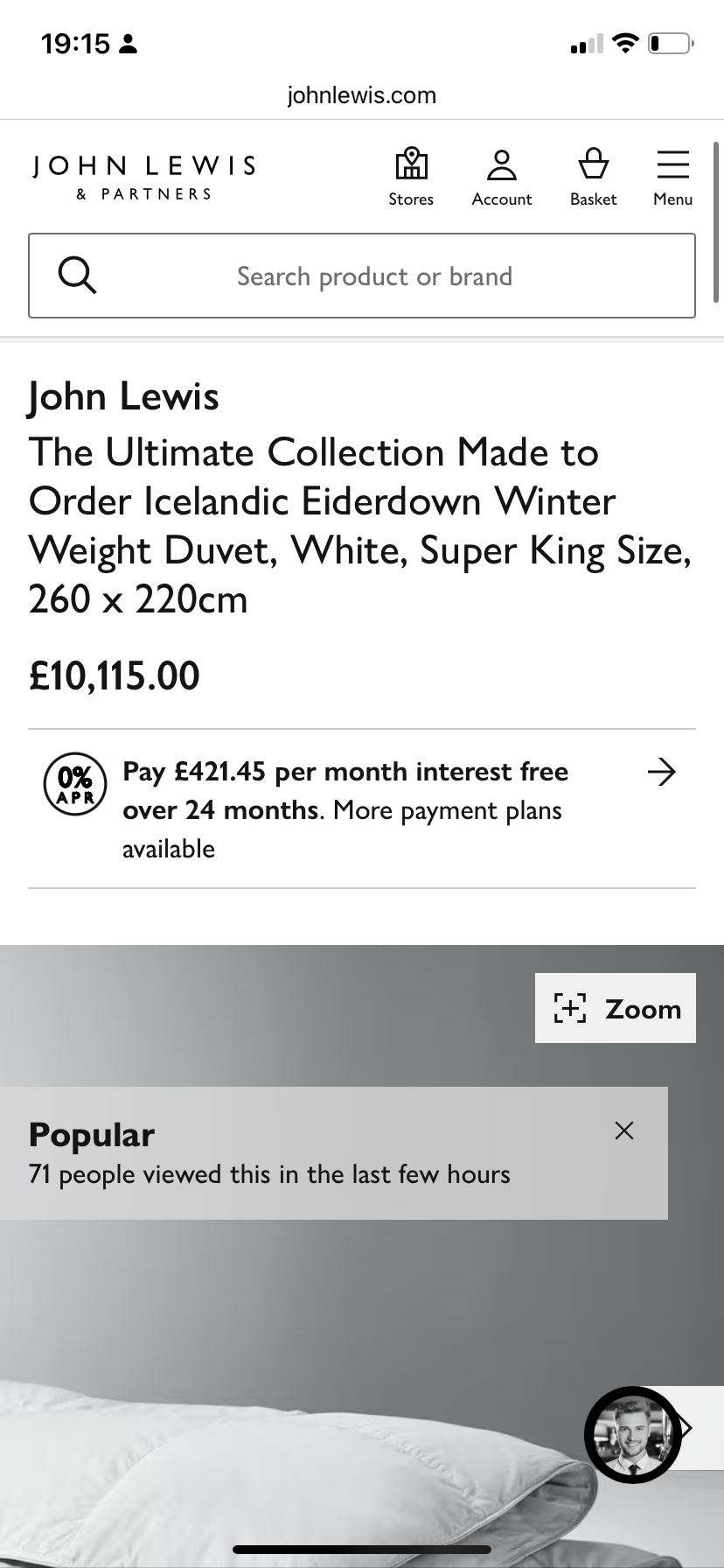This screenshot has height=1568, width=724.
Task: Open the Stores locator icon
Action: point(411,178)
